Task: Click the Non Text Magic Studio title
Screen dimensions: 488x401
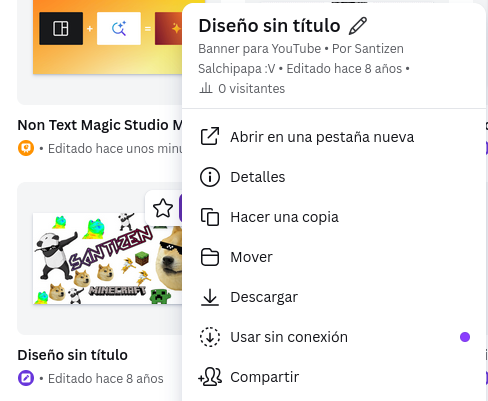Action: click(100, 125)
